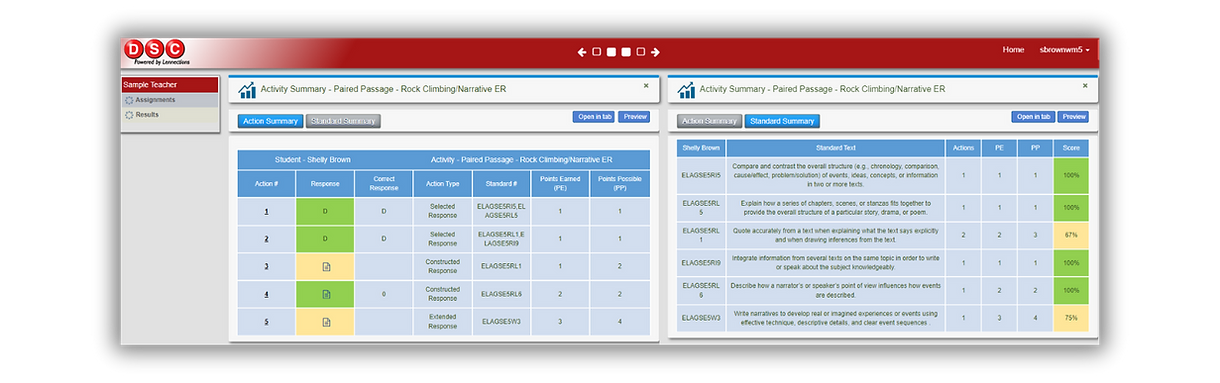Click the gear icon beside Results
Image resolution: width=1220 pixels, height=383 pixels.
pos(128,115)
